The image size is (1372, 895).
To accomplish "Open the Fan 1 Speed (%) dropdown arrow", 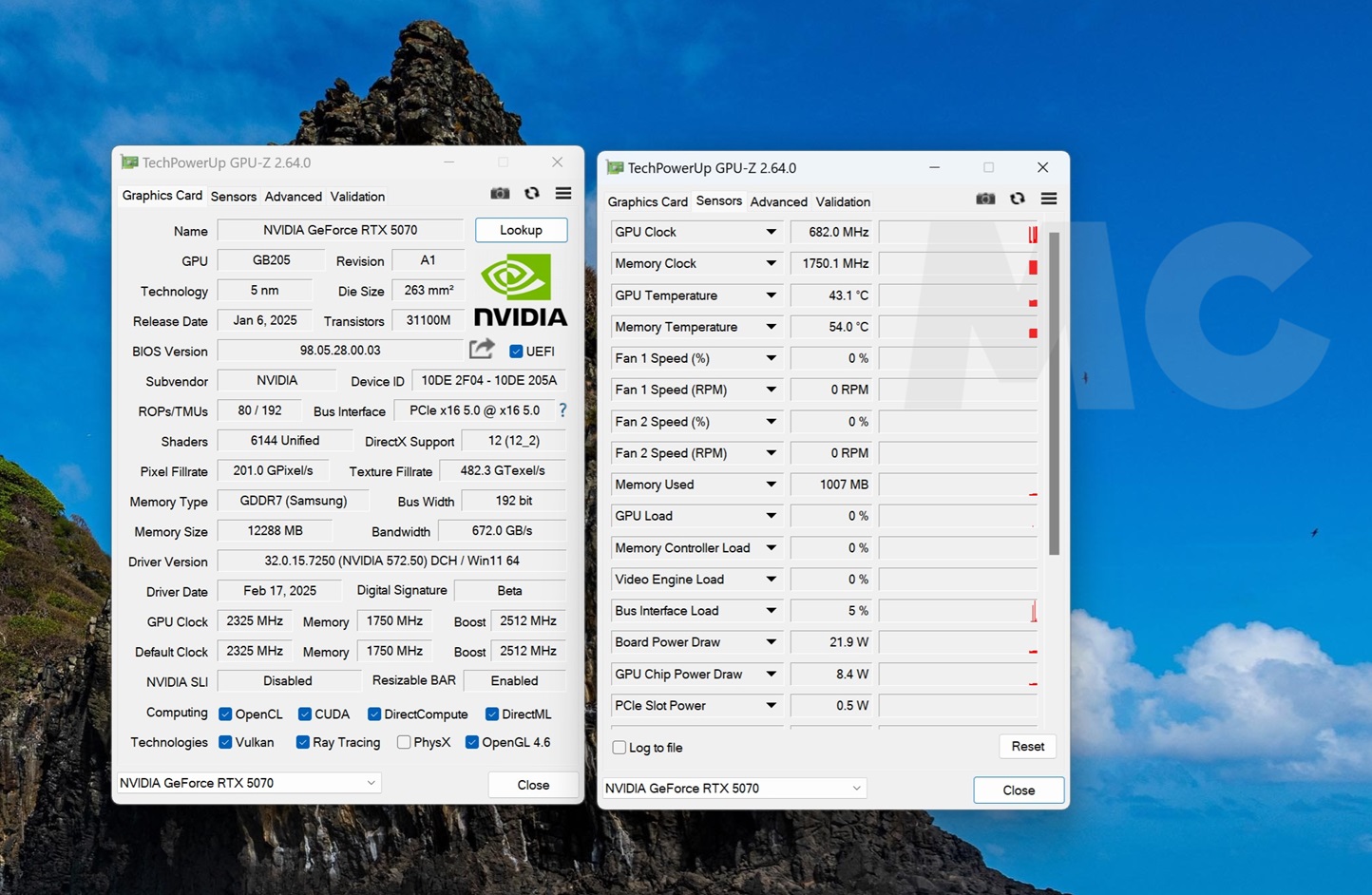I will tap(772, 358).
